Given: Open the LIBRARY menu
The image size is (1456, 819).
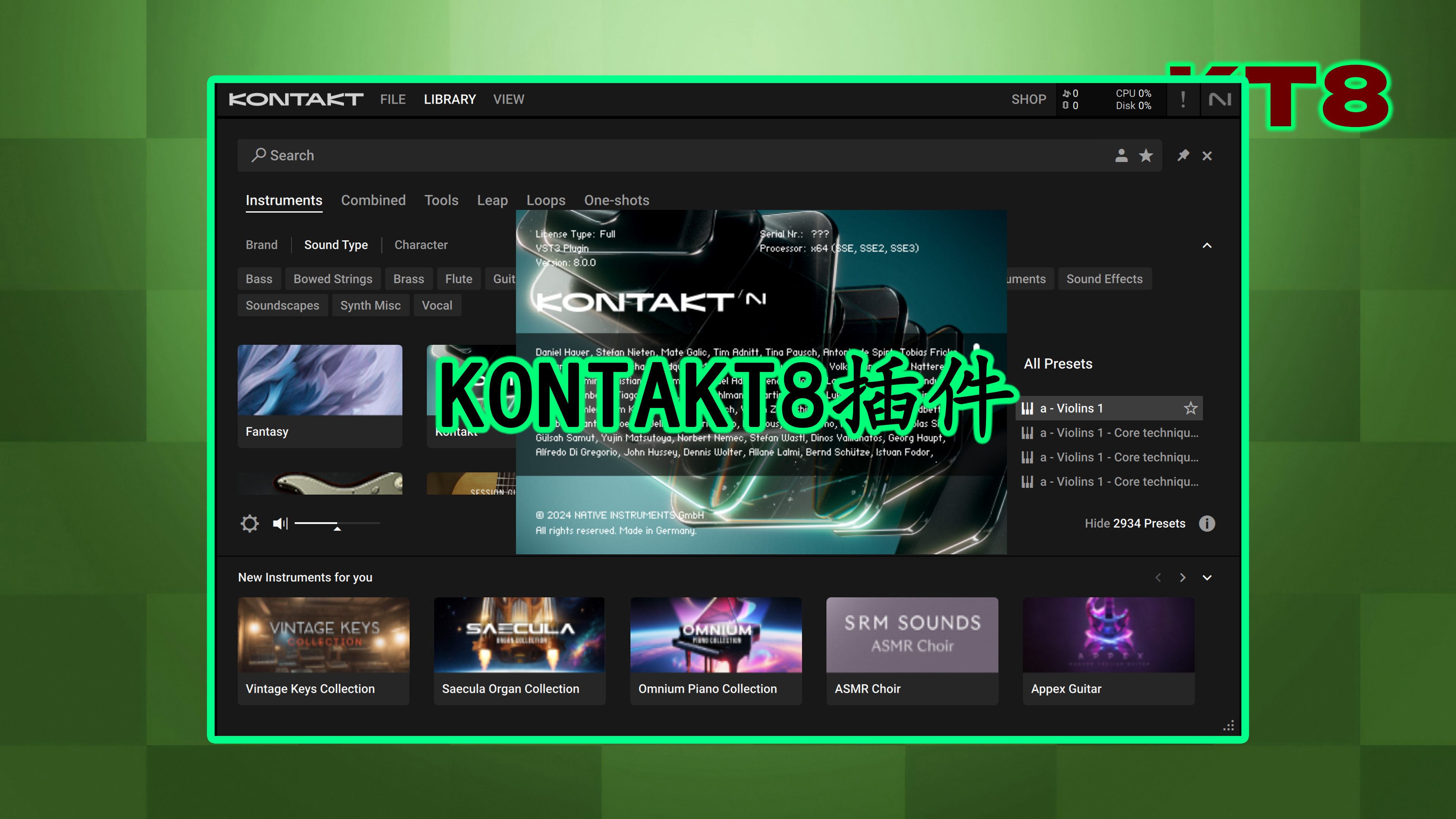Looking at the screenshot, I should [x=450, y=99].
